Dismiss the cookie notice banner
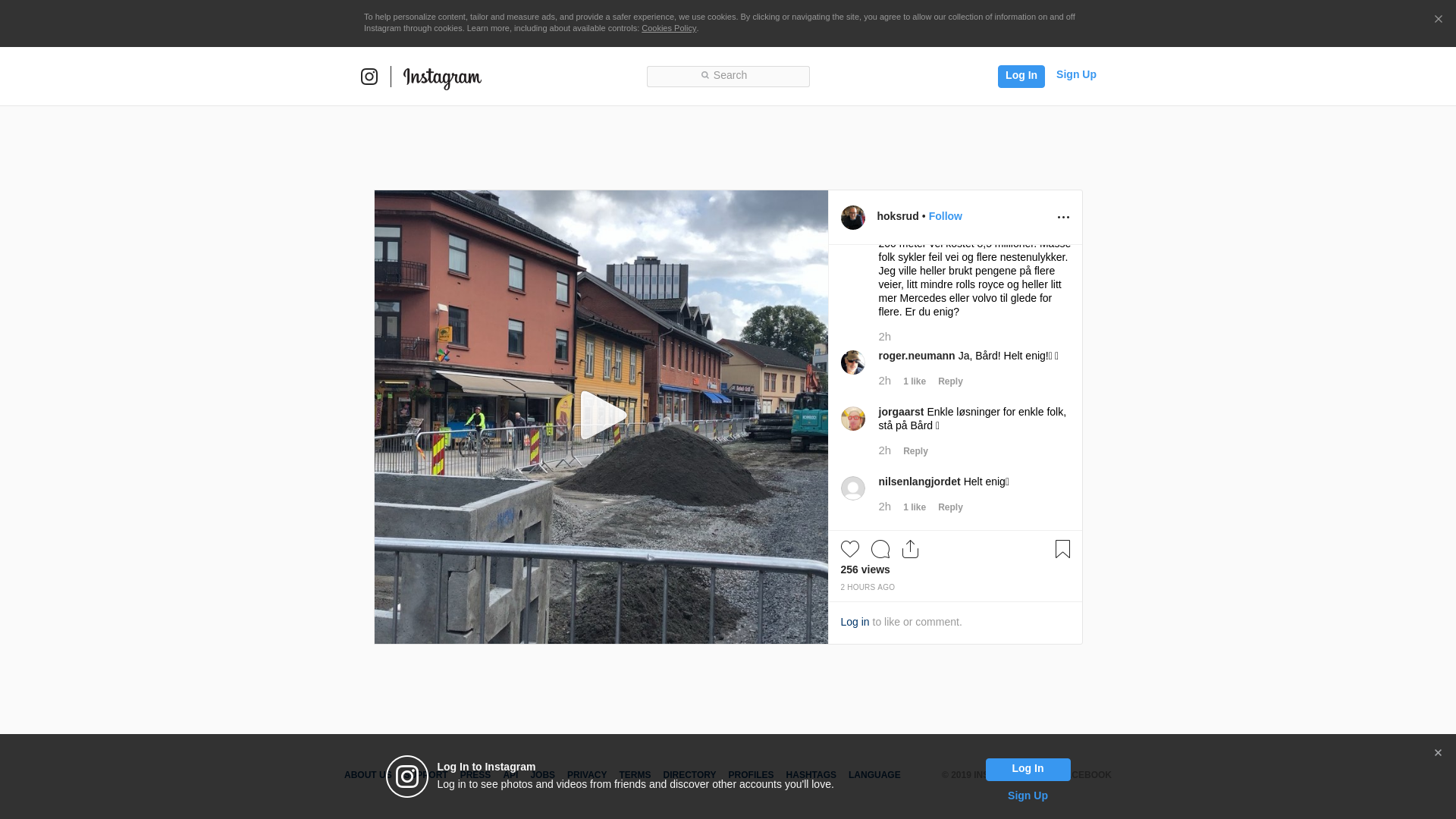 coord(1438,19)
